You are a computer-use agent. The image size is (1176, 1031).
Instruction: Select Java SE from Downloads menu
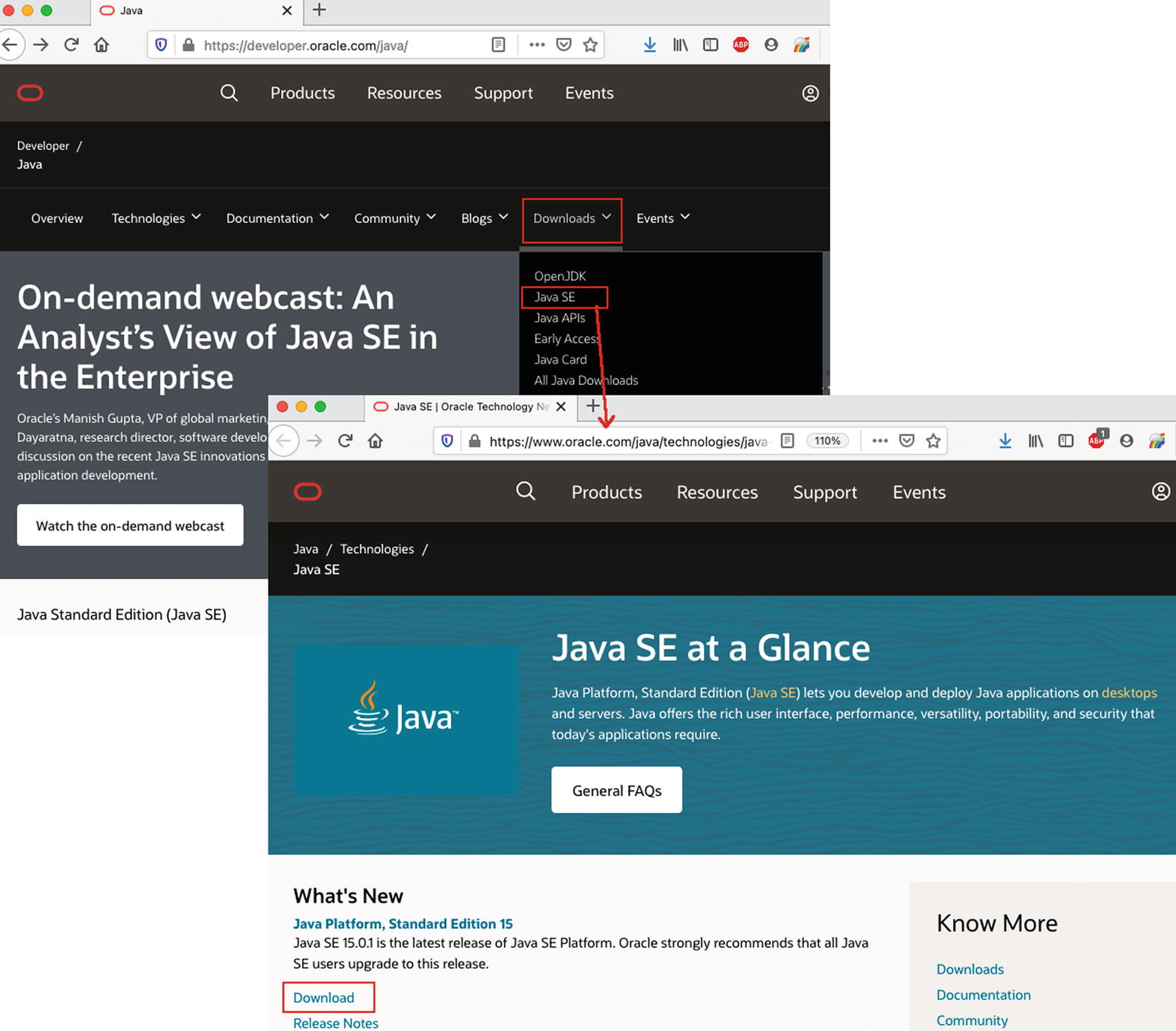[555, 297]
